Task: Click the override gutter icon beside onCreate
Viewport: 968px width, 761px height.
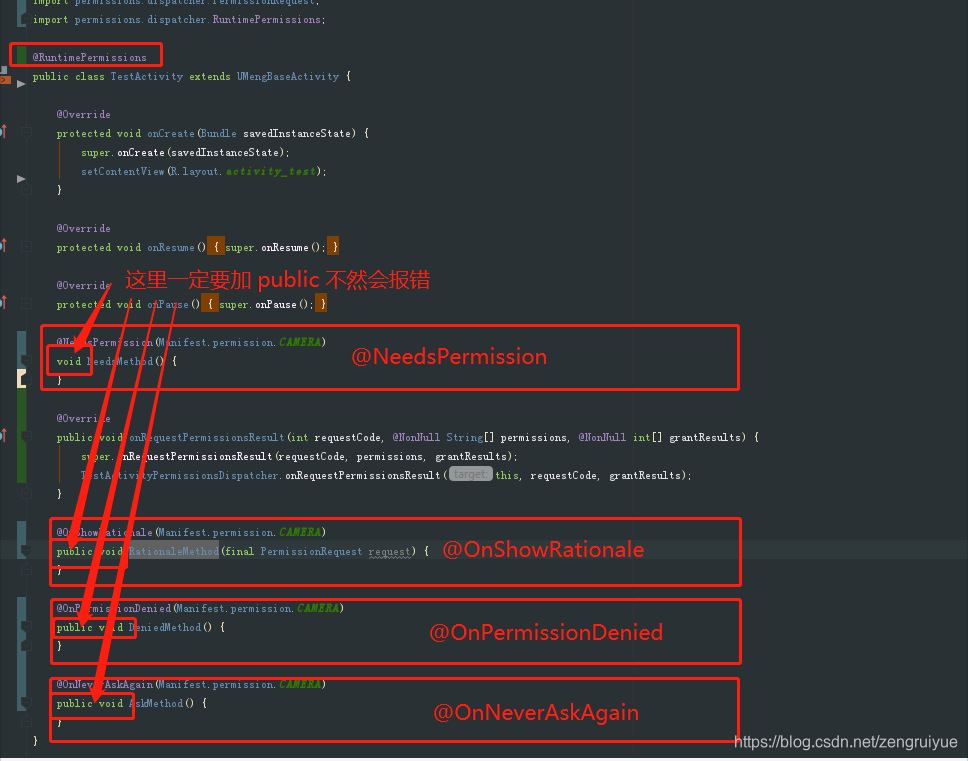Action: 3,131
